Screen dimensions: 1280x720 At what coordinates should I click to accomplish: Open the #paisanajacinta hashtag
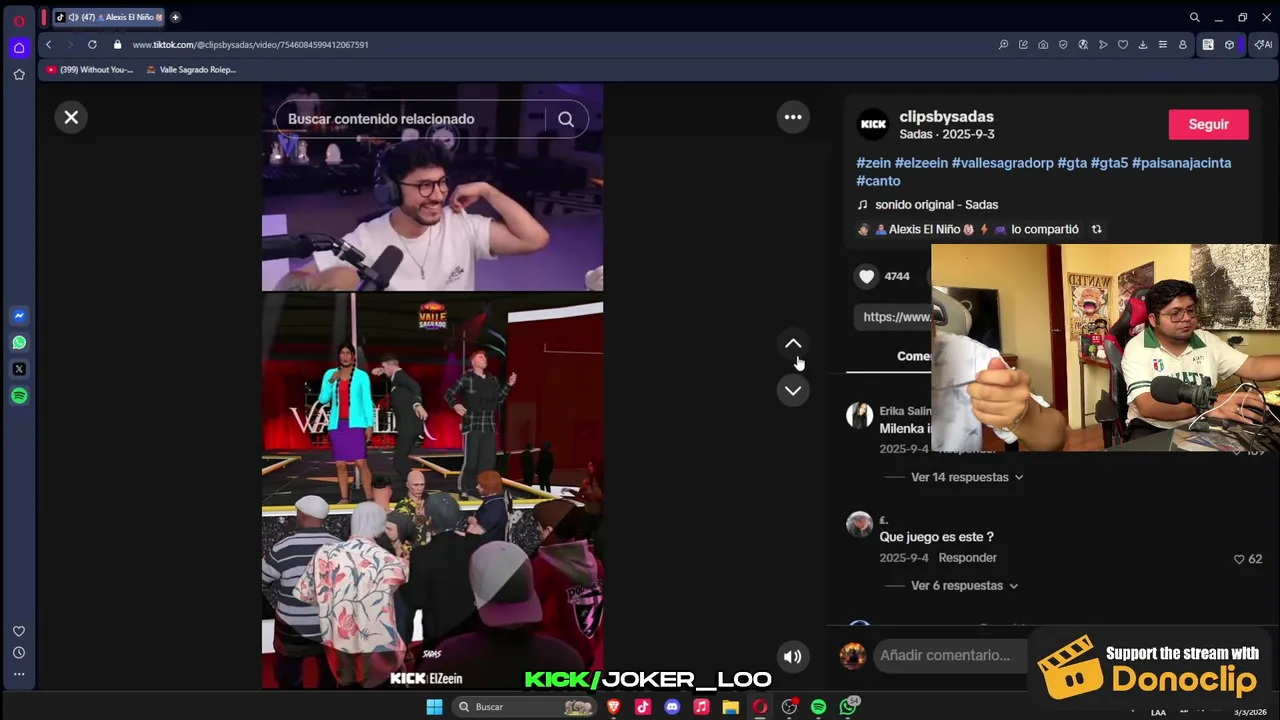tap(1181, 163)
